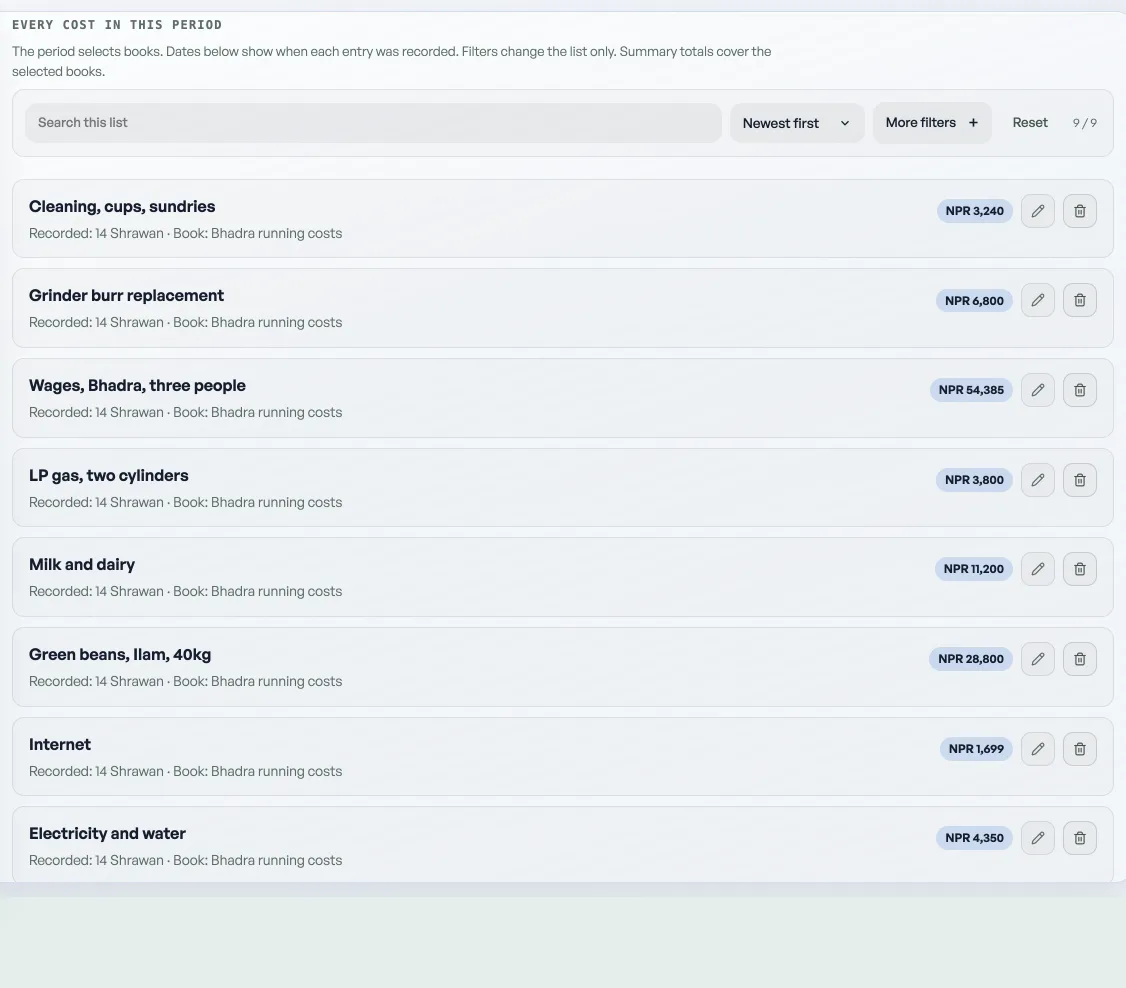1126x988 pixels.
Task: Edit the Internet cost entry
Action: pyautogui.click(x=1038, y=749)
